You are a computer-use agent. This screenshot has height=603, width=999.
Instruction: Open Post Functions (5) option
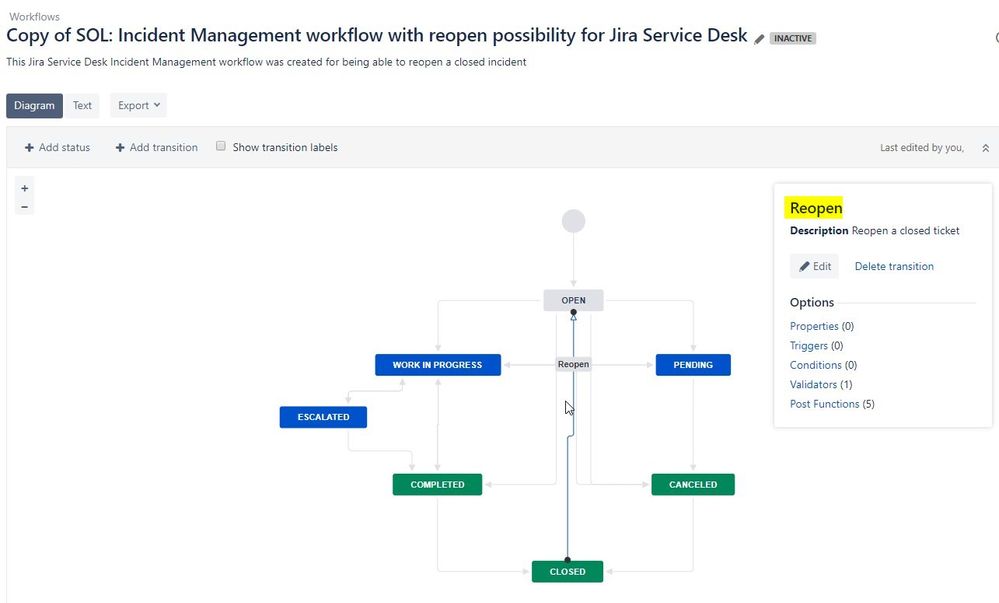click(x=832, y=404)
